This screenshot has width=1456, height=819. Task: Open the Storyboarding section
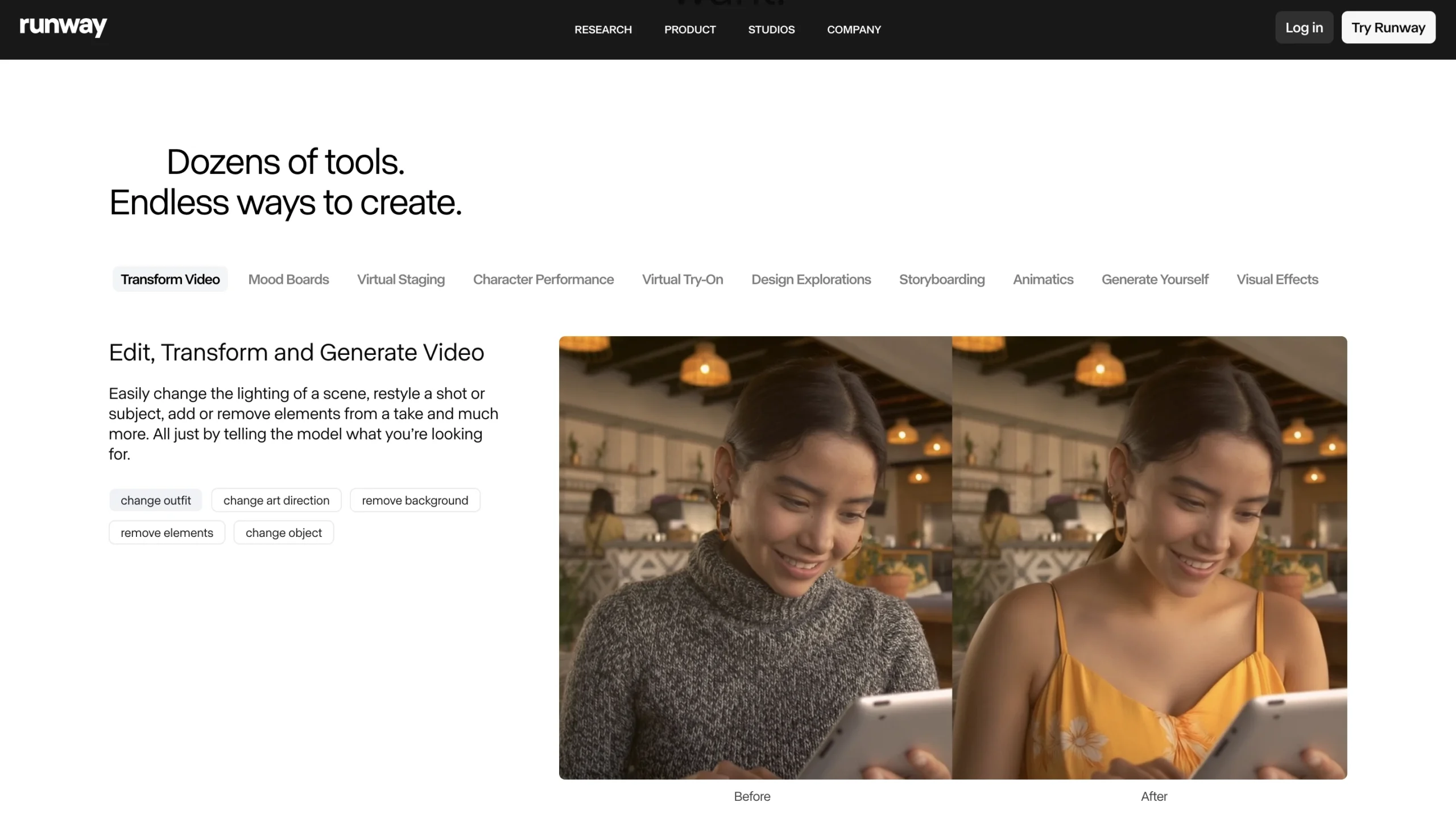[942, 279]
